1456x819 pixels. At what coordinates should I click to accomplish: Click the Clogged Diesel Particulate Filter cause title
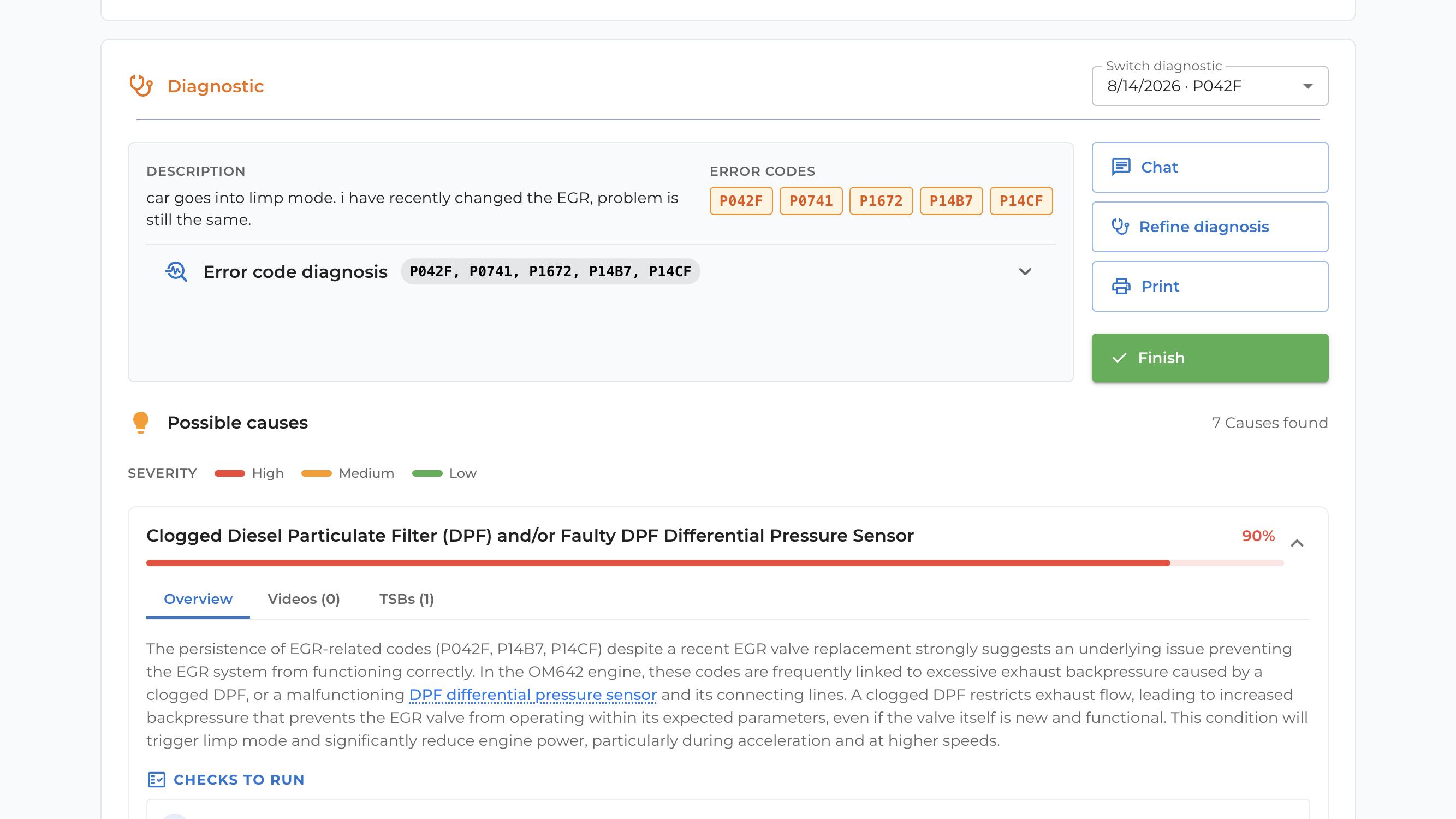530,535
